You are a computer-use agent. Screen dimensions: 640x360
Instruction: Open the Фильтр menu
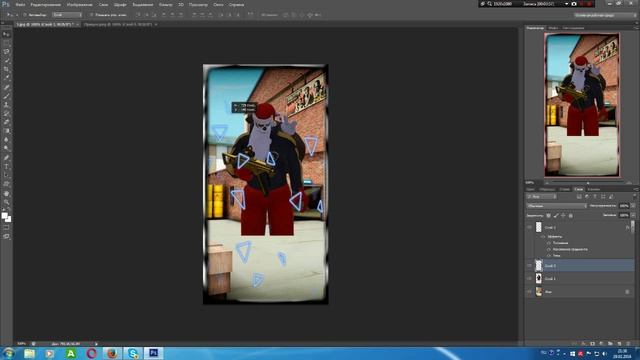pos(165,4)
